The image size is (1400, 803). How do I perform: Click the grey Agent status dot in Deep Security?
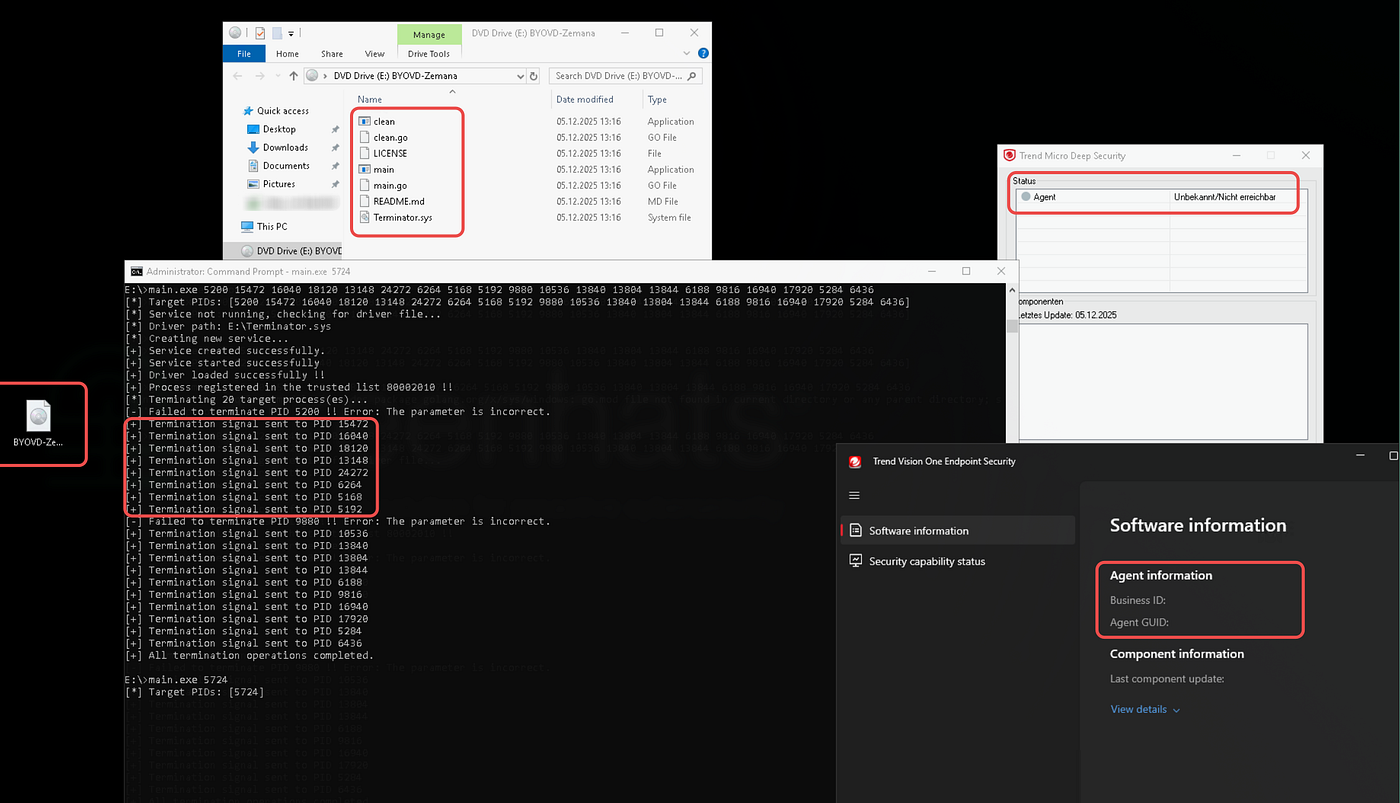1025,197
